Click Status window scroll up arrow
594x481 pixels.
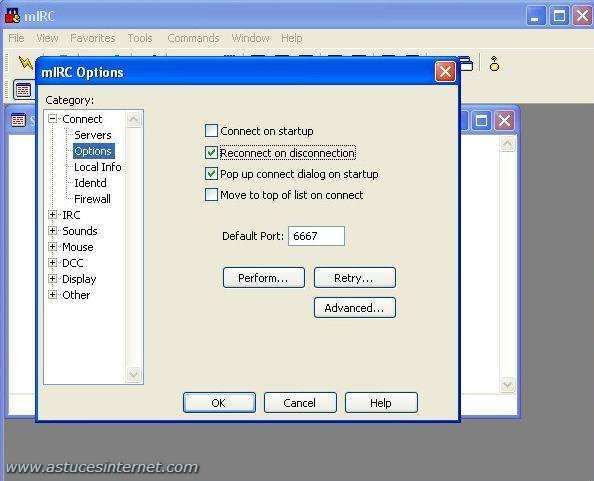pos(508,144)
